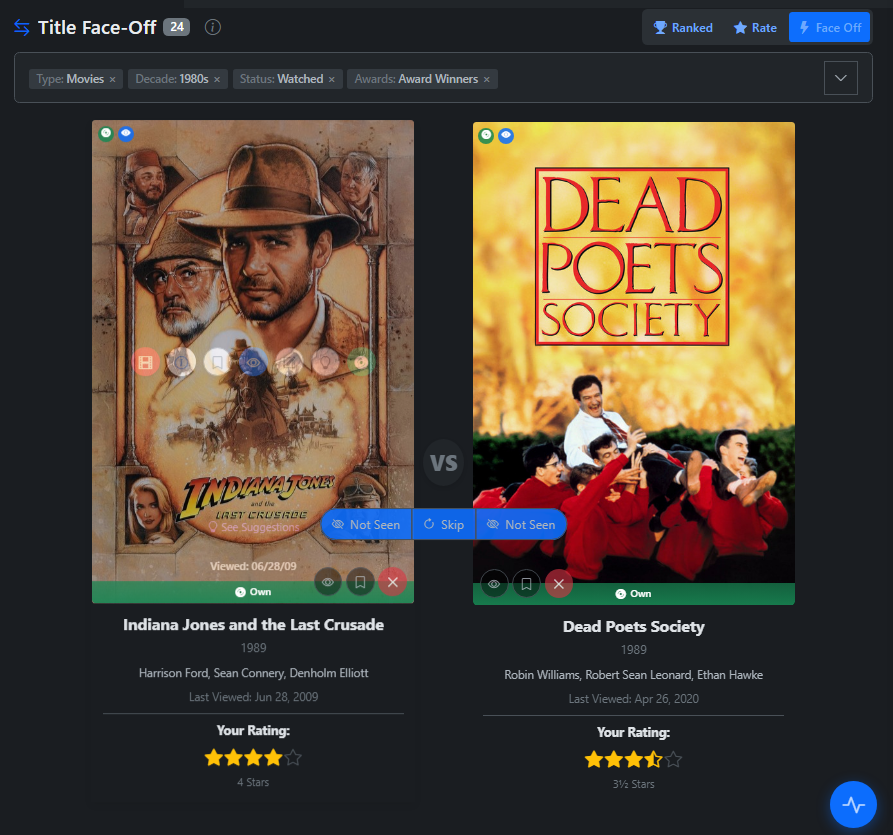Click the lightbulb suggestions icon on poster
Screen dimensions: 893x835
(x=325, y=362)
